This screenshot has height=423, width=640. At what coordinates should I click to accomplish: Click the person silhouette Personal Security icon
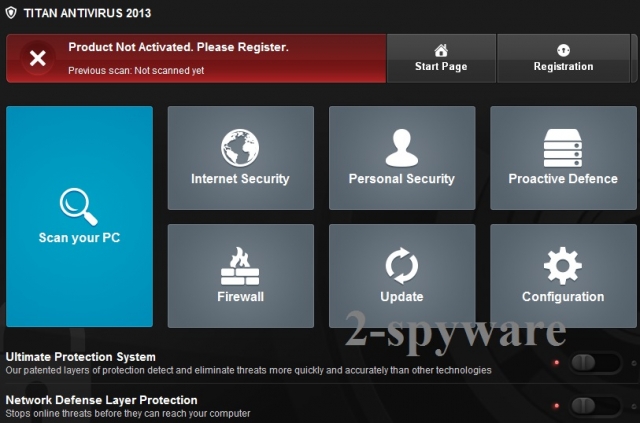coord(402,148)
